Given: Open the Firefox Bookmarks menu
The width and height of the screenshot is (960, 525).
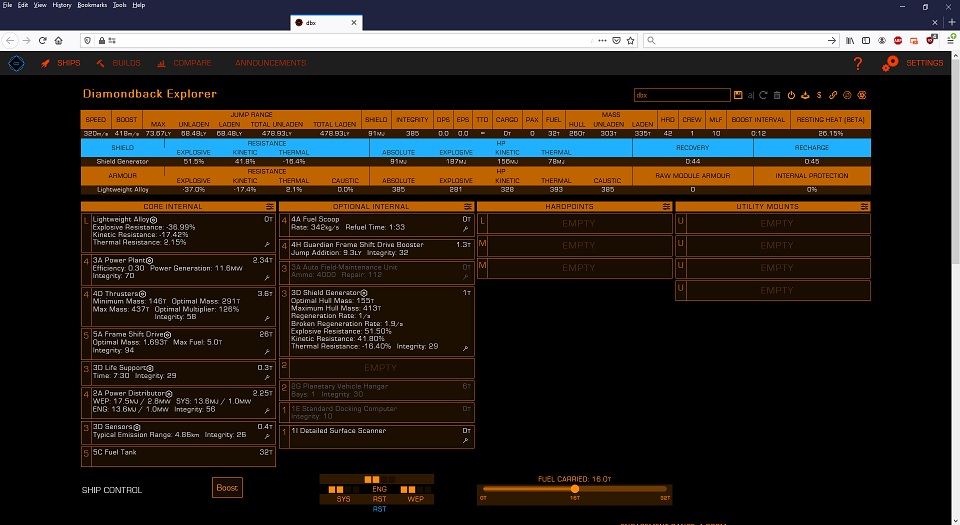Looking at the screenshot, I should click(x=92, y=5).
